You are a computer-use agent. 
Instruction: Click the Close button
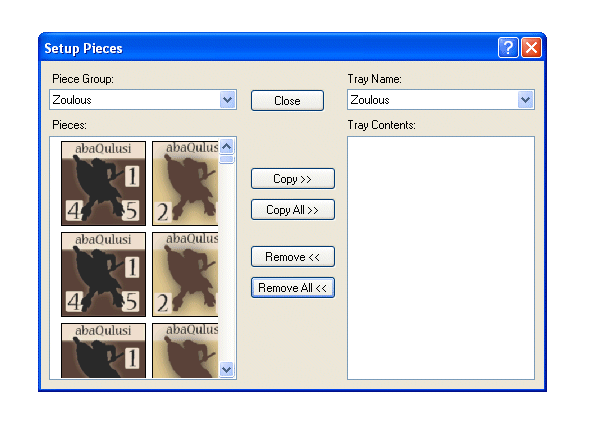click(287, 101)
